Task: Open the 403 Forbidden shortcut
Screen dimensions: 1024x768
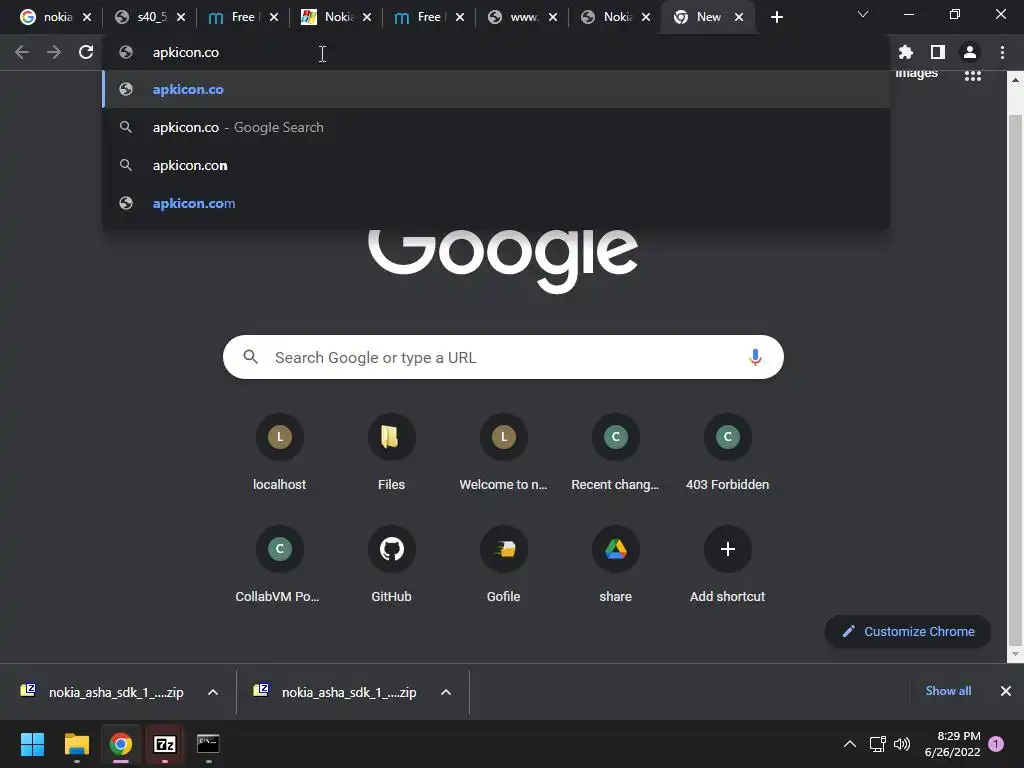Action: (728, 453)
